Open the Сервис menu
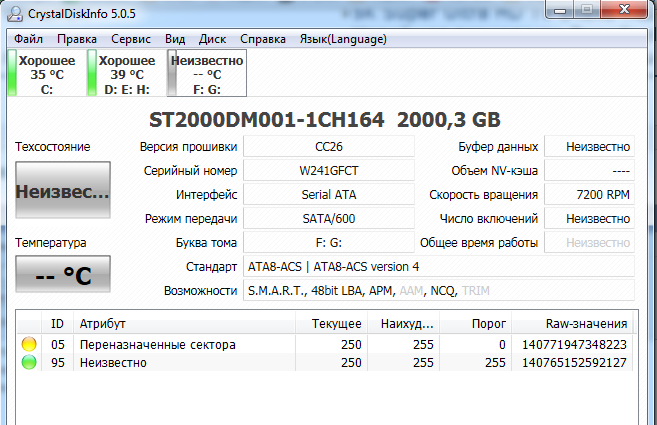The height and width of the screenshot is (425, 657). click(131, 39)
